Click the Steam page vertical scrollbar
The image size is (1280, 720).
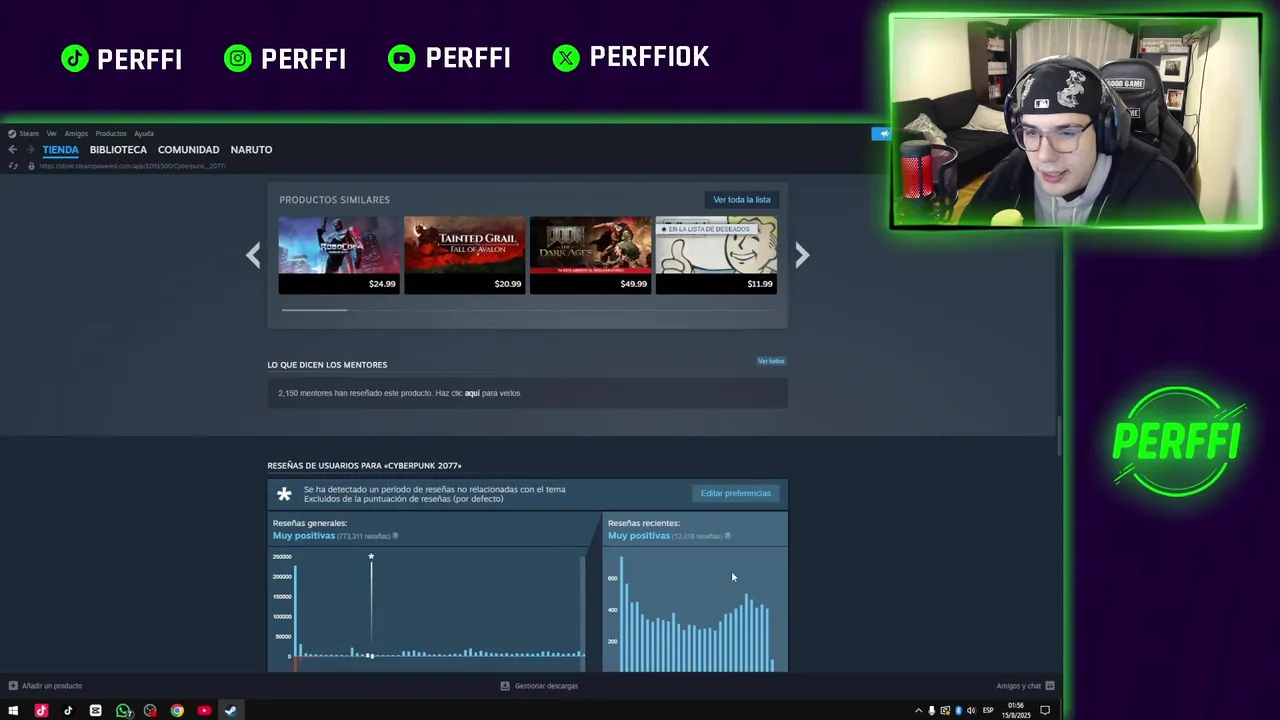tap(1059, 435)
